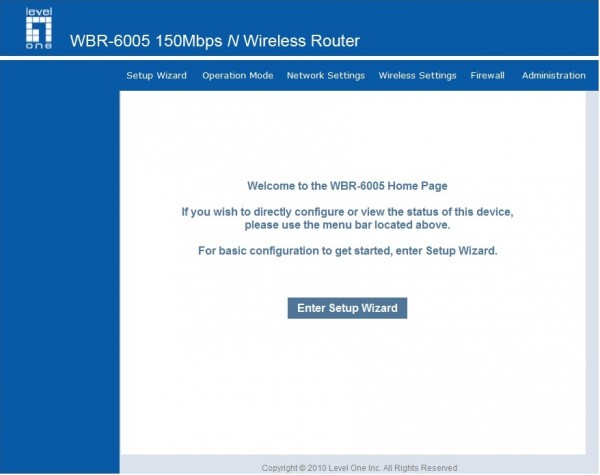Select the Firewall menu item
The width and height of the screenshot is (600, 475).
[x=487, y=75]
